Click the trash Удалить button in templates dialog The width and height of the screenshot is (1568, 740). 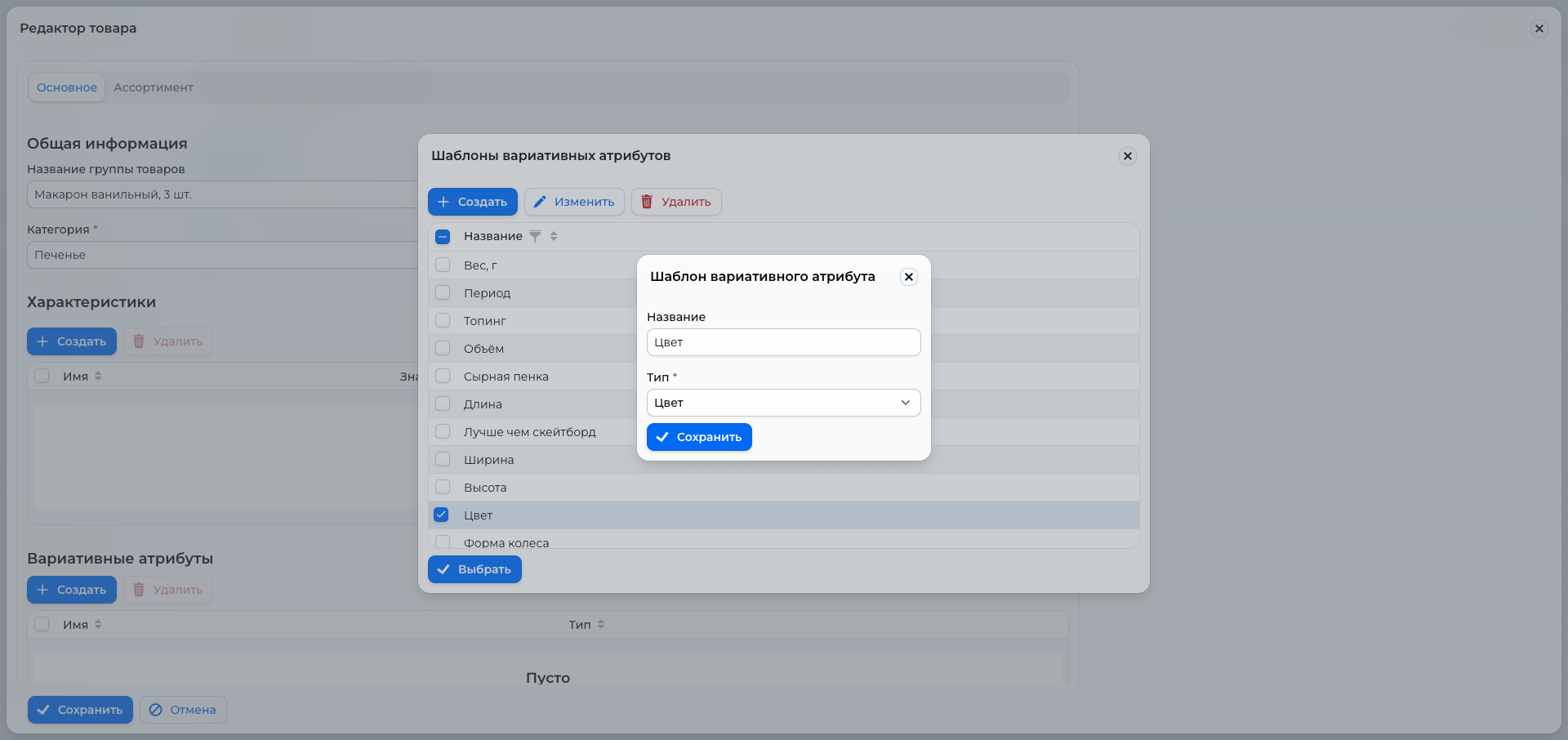point(676,202)
